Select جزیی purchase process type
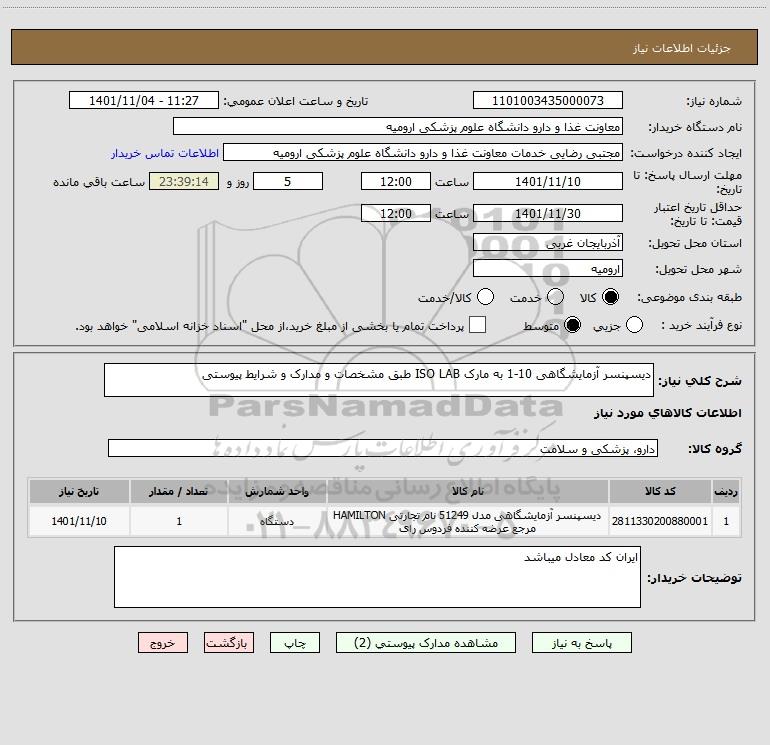This screenshot has width=770, height=745. tap(632, 326)
